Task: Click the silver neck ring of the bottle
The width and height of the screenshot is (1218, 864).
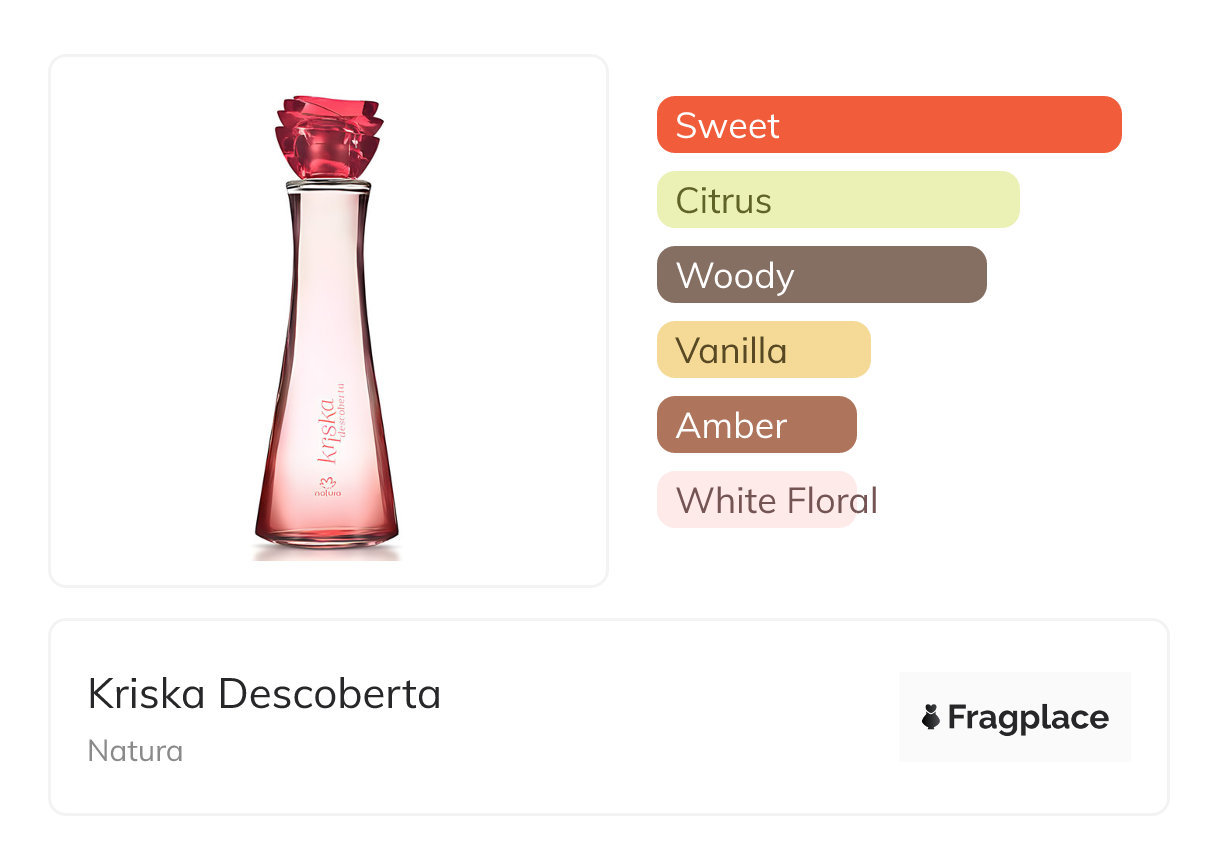Action: [x=327, y=184]
